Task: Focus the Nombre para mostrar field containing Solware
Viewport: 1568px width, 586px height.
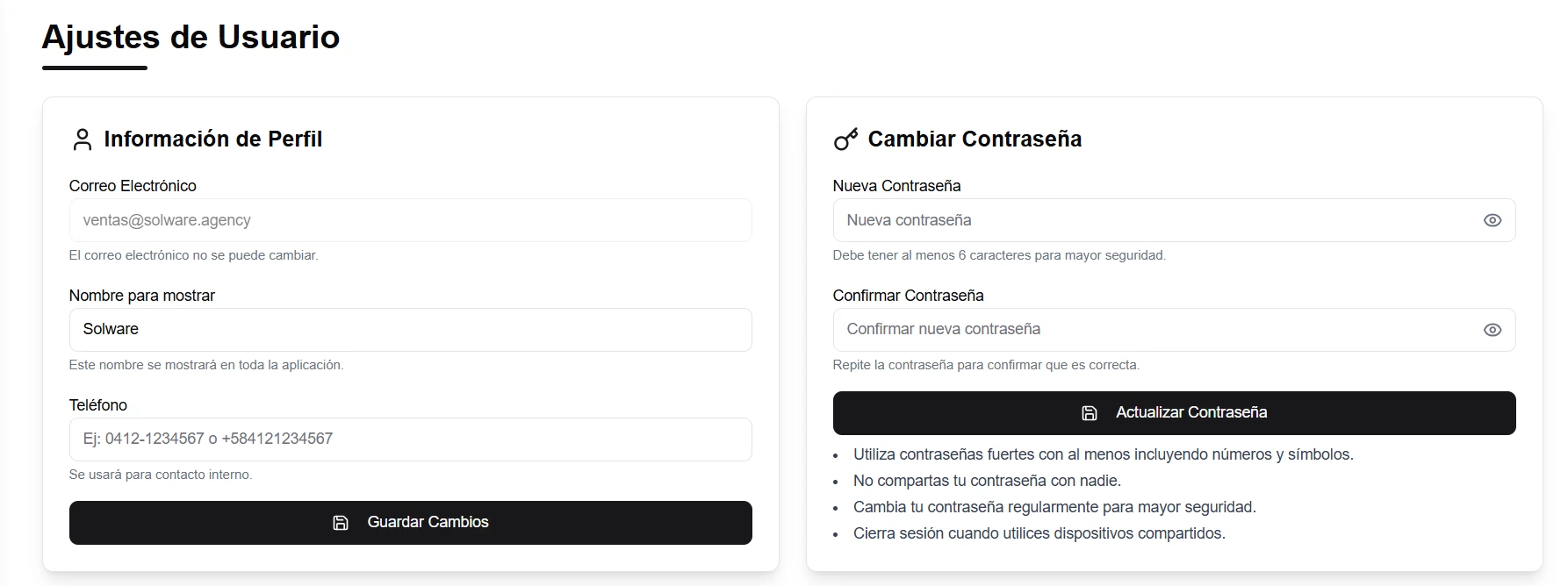Action: pyautogui.click(x=410, y=330)
